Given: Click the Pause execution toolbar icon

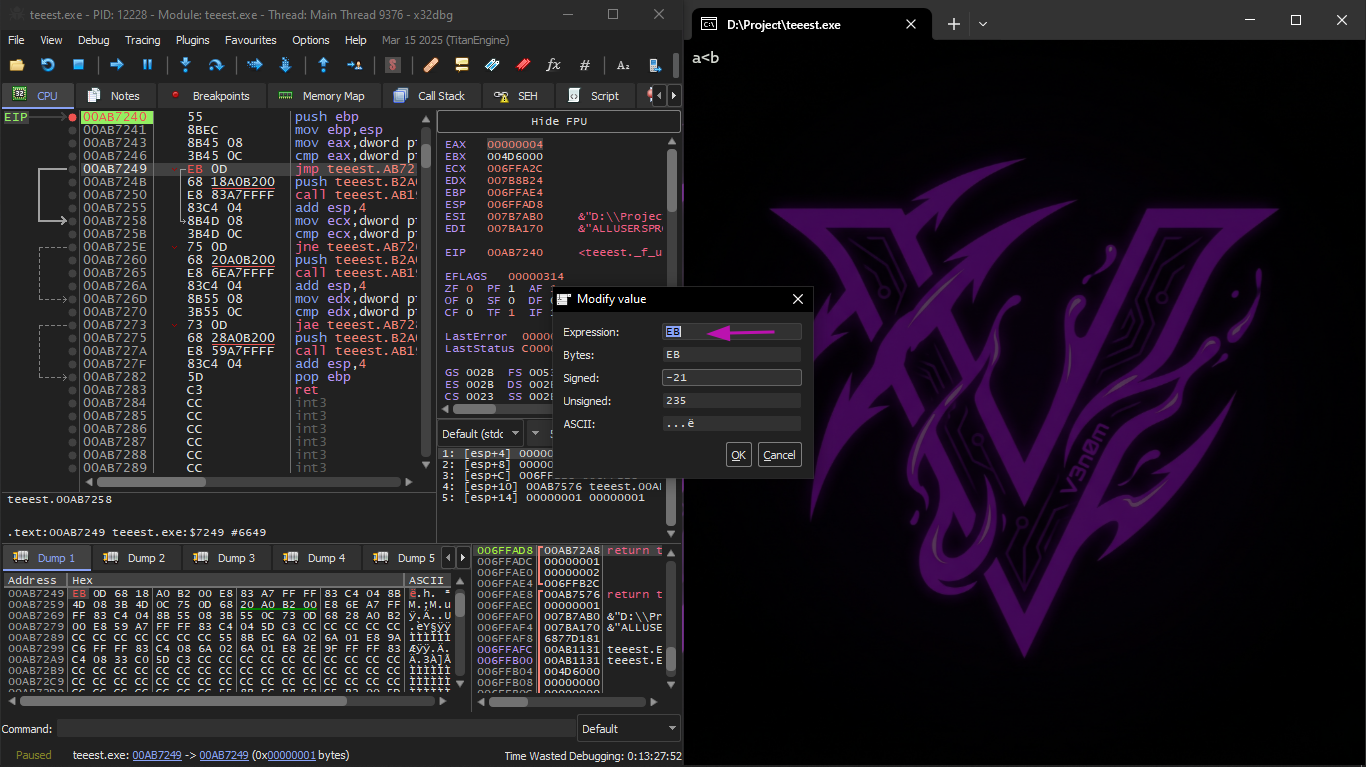Looking at the screenshot, I should click(147, 65).
